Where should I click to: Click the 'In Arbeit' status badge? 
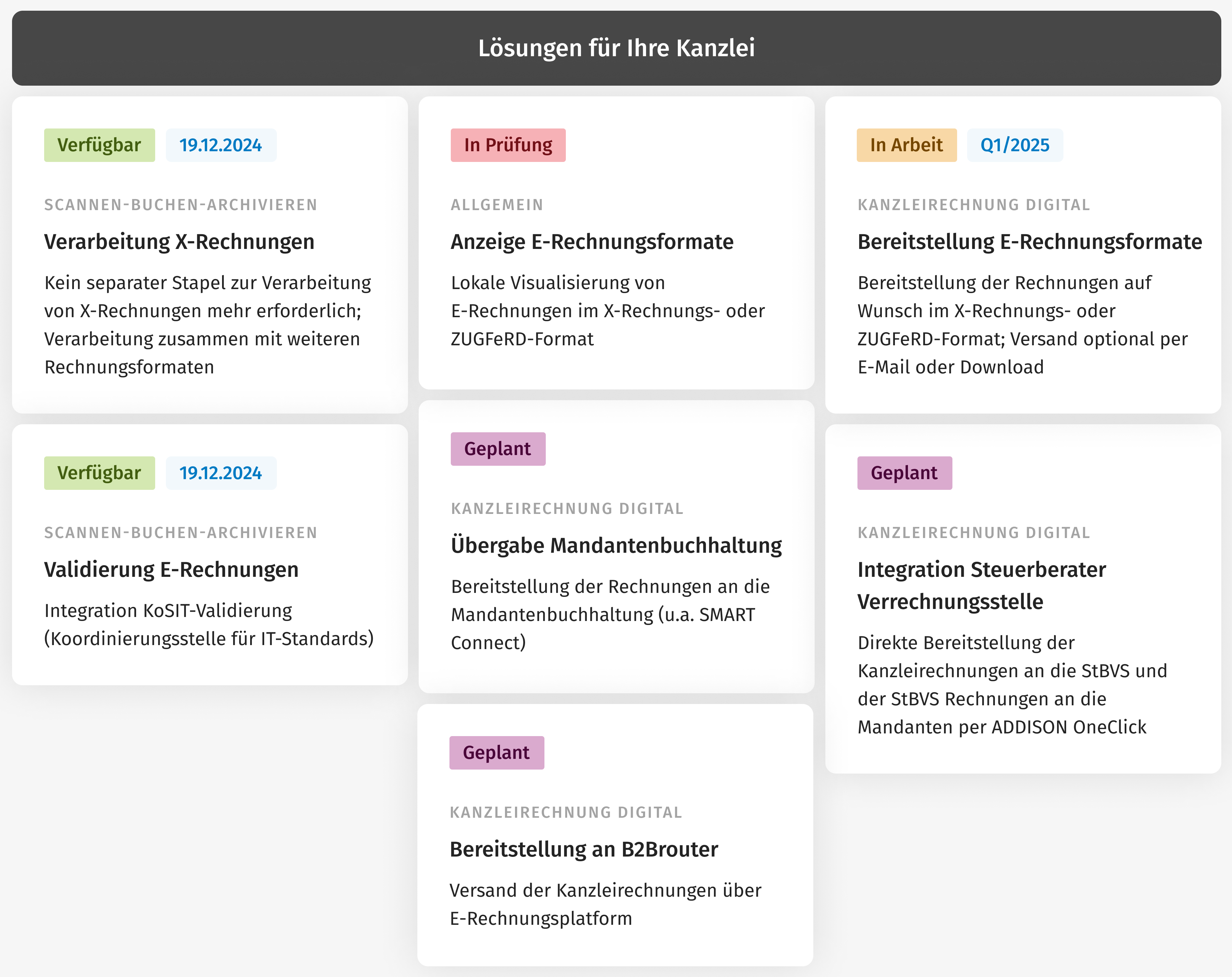[907, 145]
